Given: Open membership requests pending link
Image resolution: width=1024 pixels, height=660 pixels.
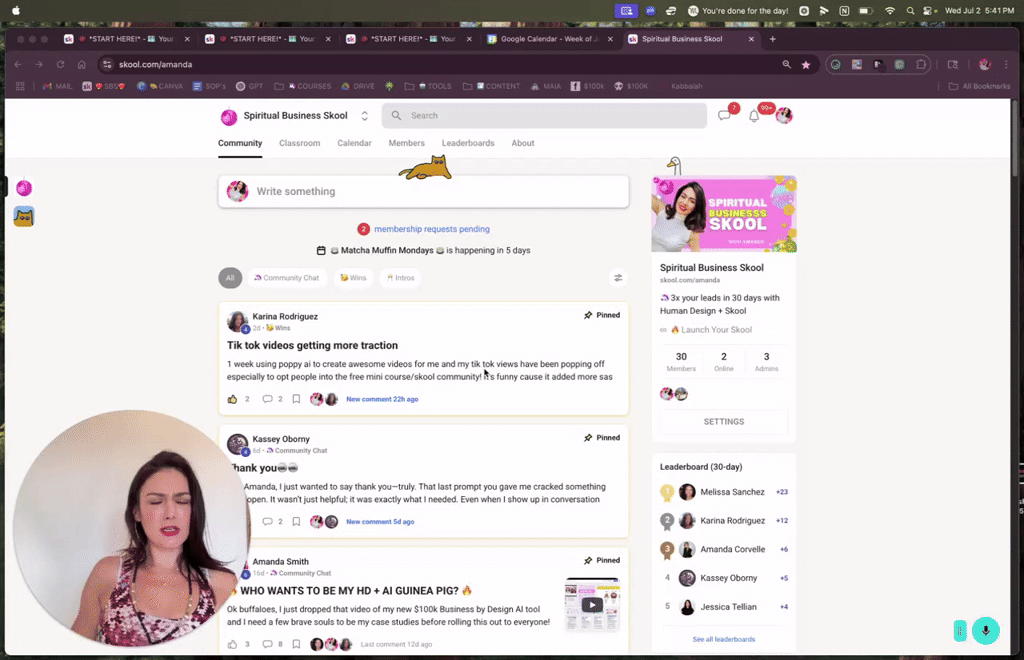Looking at the screenshot, I should coord(432,229).
